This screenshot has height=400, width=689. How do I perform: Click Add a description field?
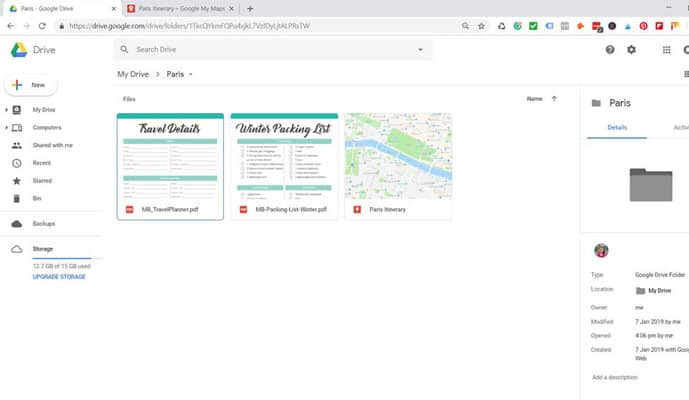click(614, 377)
